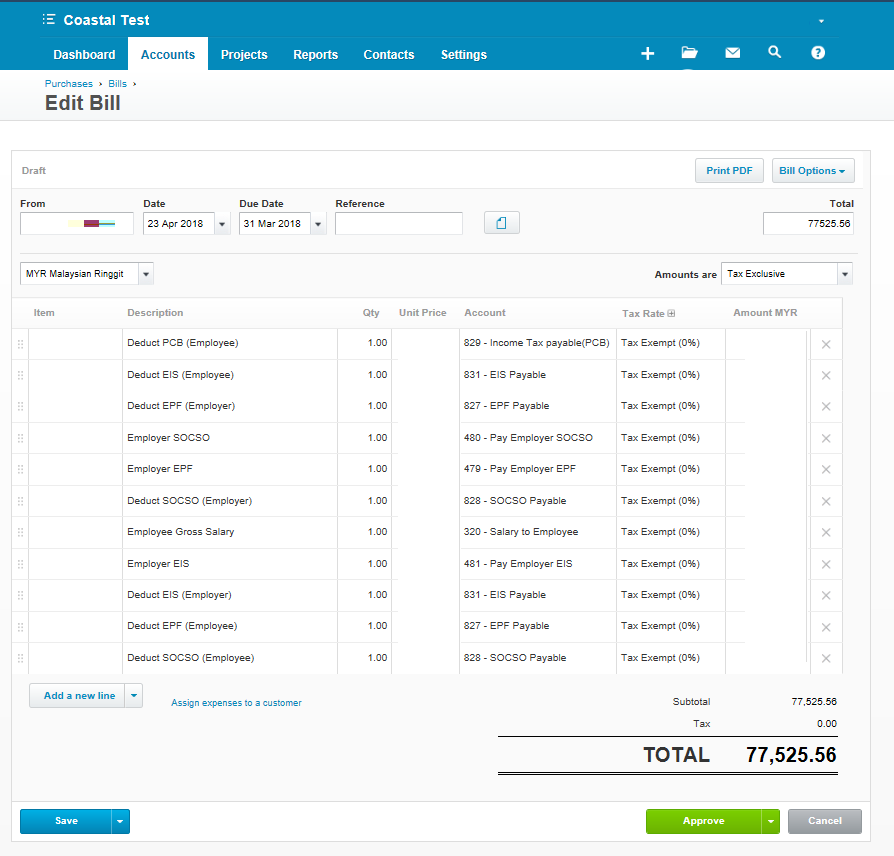Delete the Deduct PCB (Employee) line
The height and width of the screenshot is (856, 894).
point(826,344)
